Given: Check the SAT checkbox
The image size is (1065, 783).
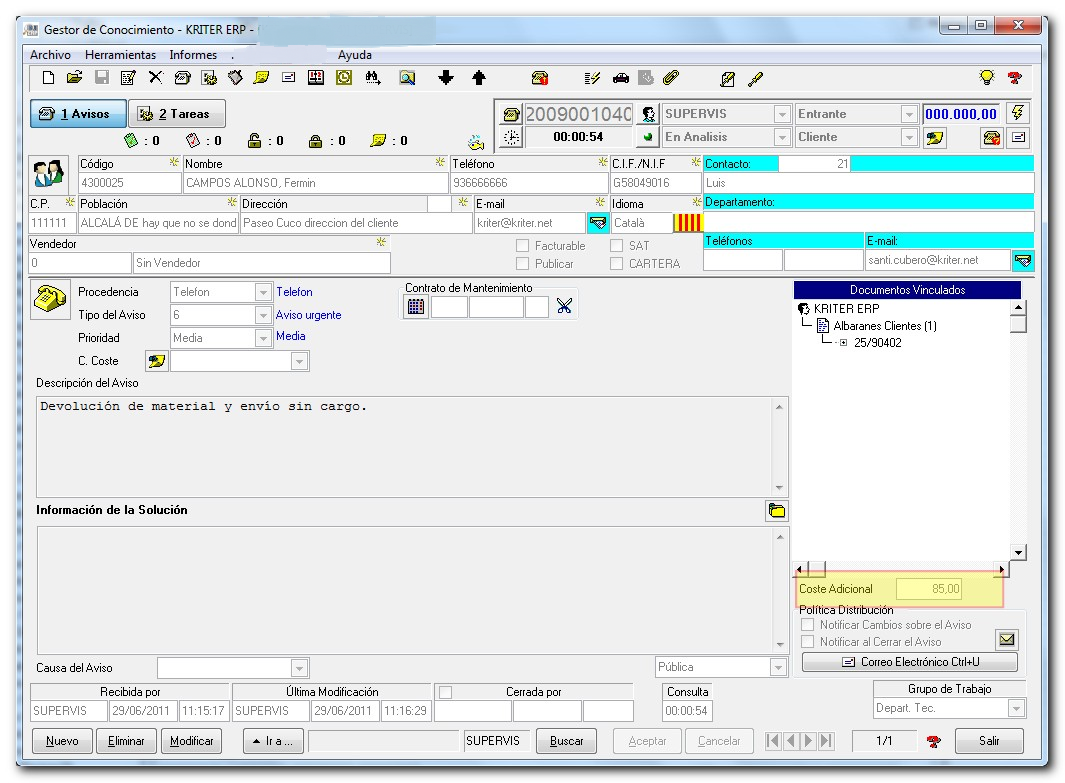Looking at the screenshot, I should (617, 246).
